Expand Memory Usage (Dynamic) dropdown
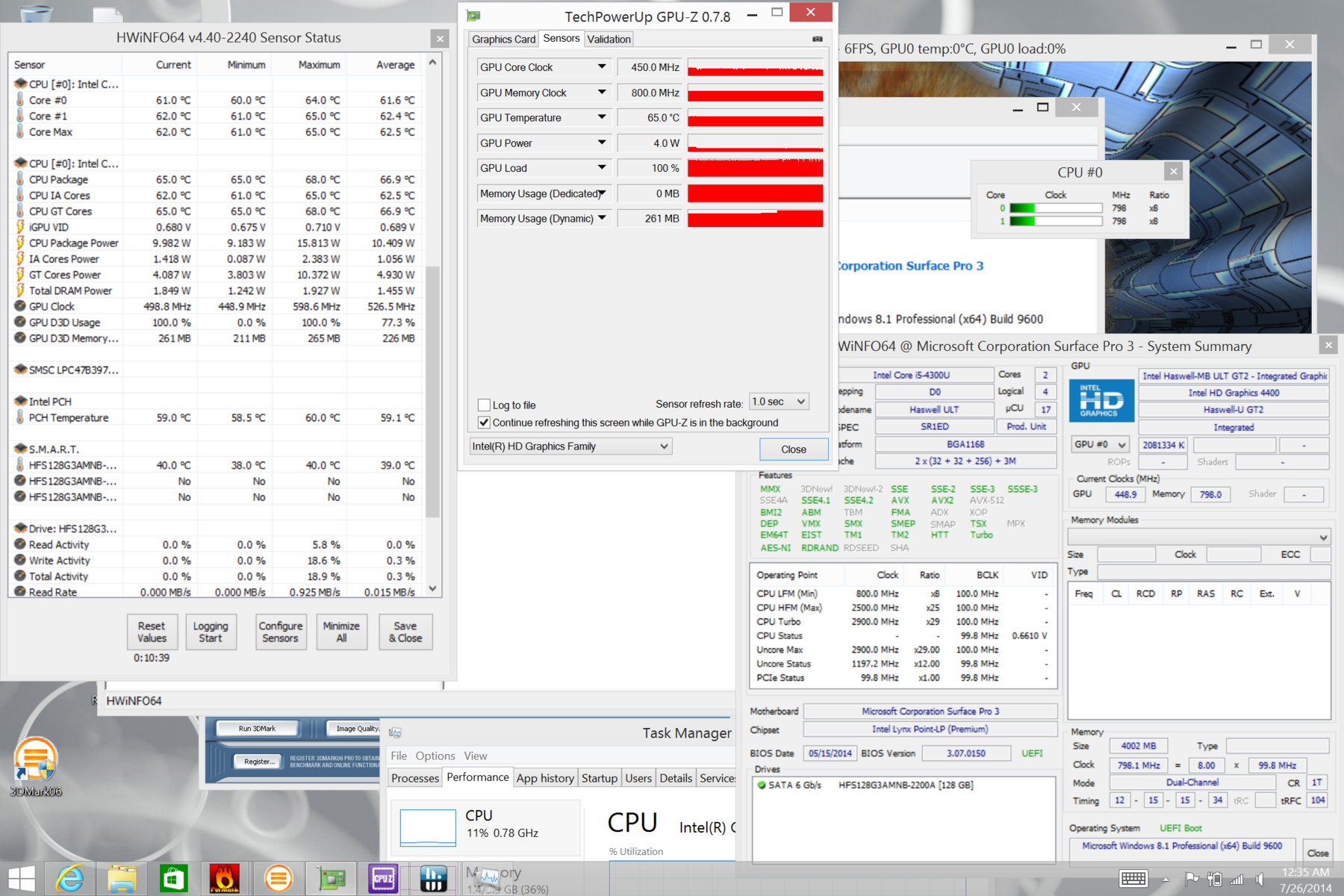The height and width of the screenshot is (896, 1344). point(602,218)
